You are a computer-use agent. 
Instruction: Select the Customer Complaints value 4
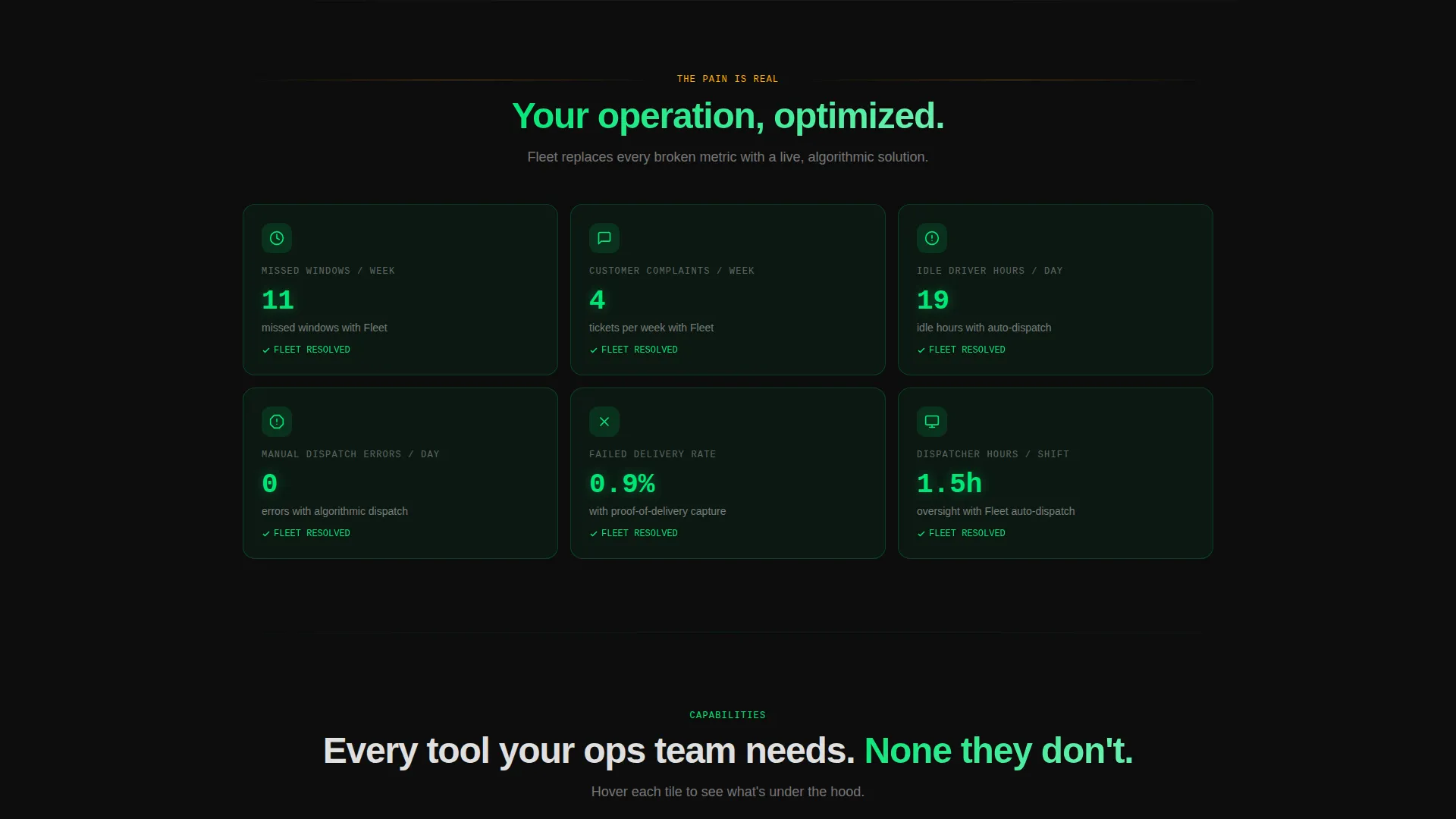click(598, 300)
